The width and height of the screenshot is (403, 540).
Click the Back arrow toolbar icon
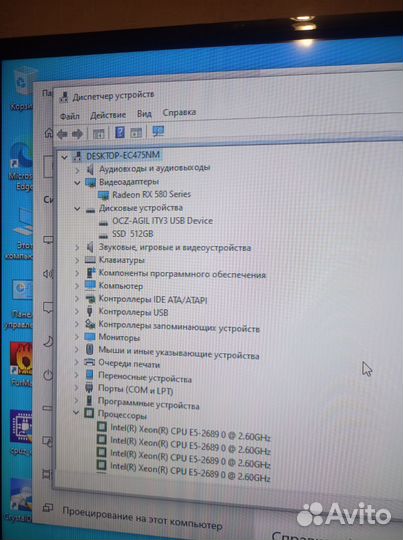(62, 134)
